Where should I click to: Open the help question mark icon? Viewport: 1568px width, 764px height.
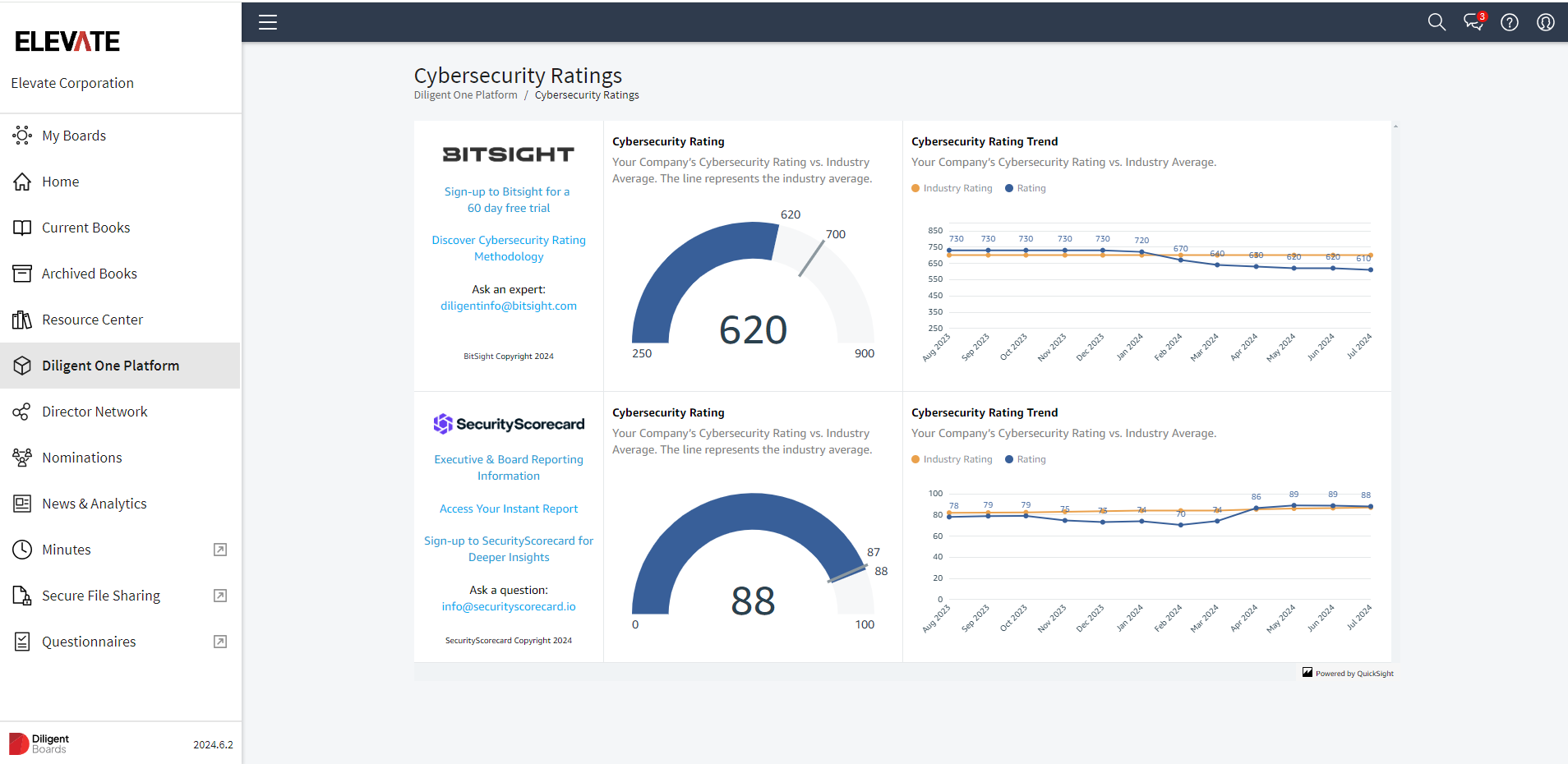coord(1510,22)
